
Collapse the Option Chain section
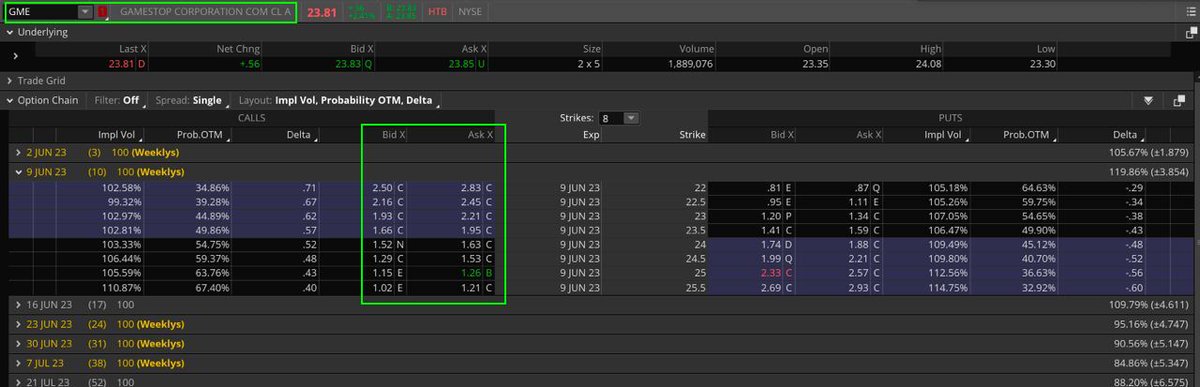pyautogui.click(x=9, y=100)
